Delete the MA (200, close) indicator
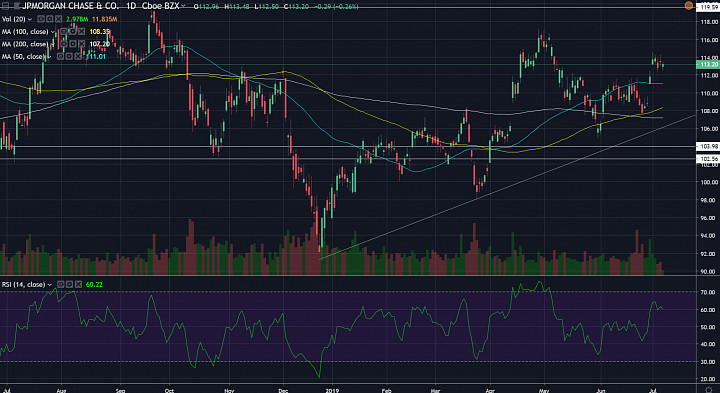720x393 pixels. 81,44
